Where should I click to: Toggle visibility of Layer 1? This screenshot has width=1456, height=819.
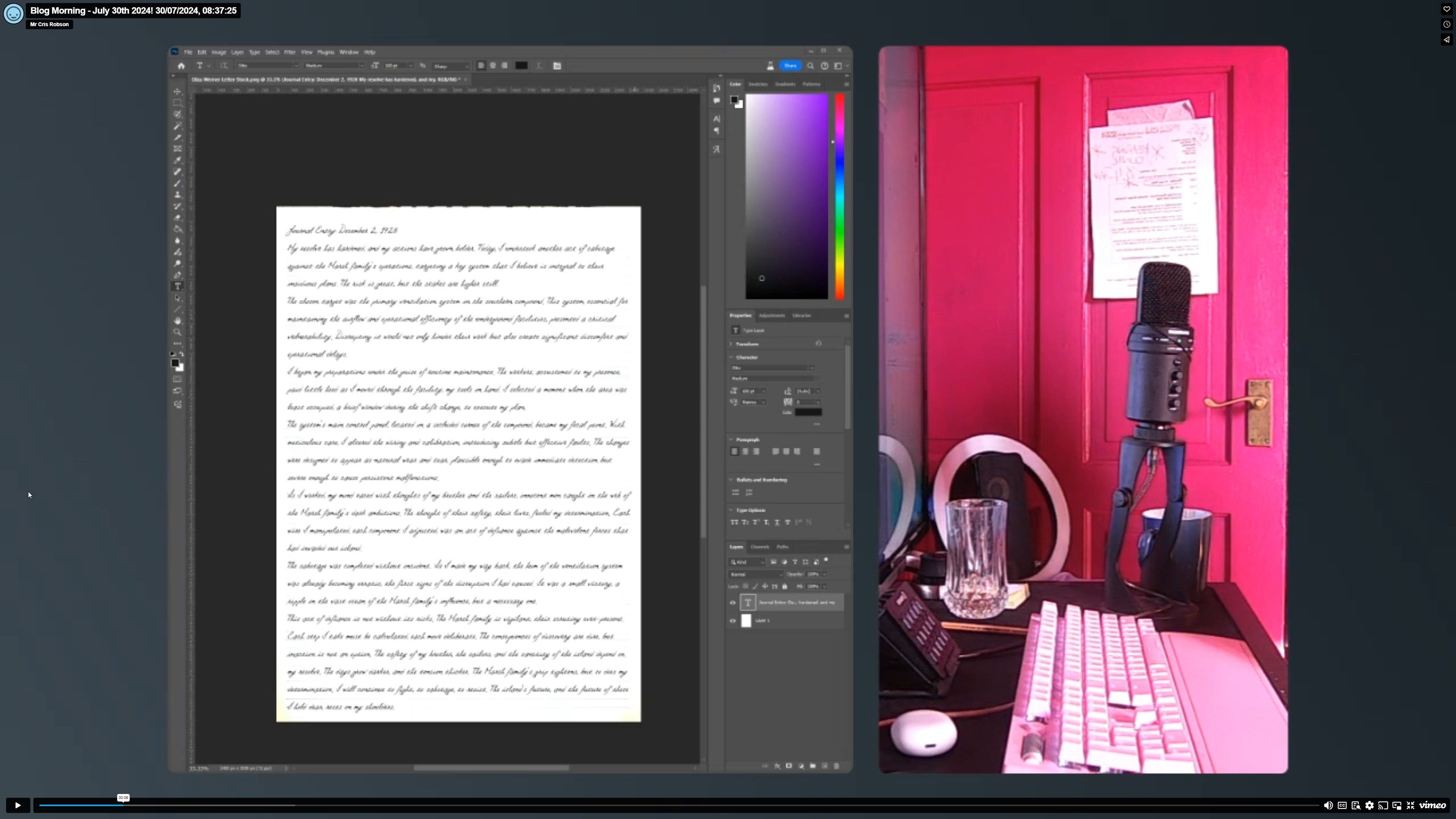(x=733, y=621)
